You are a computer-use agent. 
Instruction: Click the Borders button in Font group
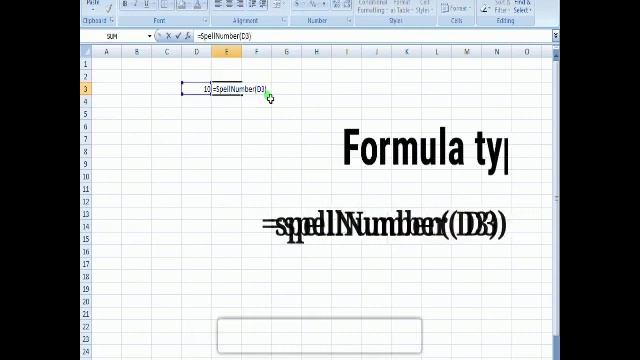(164, 4)
